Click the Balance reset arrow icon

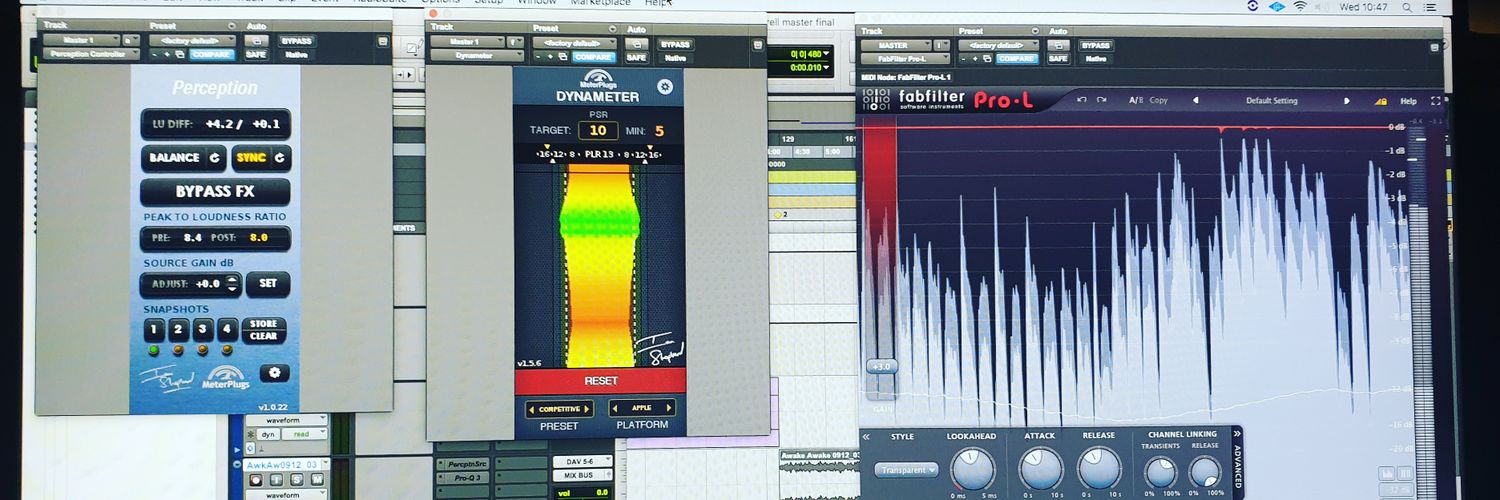point(214,158)
